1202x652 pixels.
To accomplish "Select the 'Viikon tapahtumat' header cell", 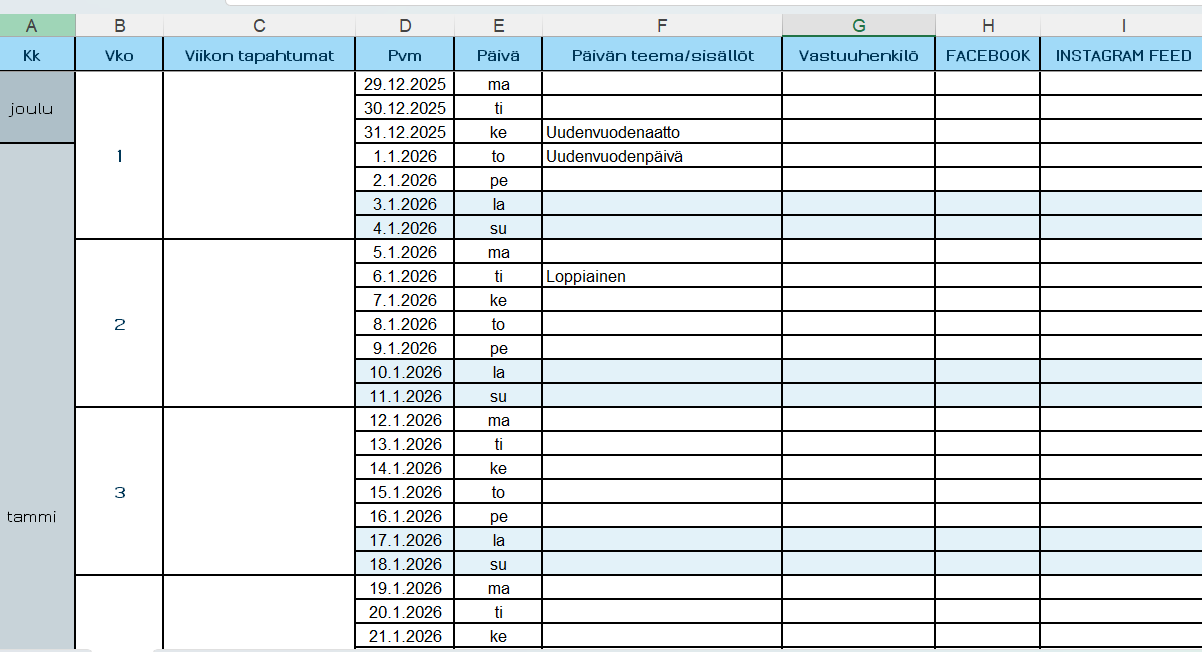I will point(259,56).
